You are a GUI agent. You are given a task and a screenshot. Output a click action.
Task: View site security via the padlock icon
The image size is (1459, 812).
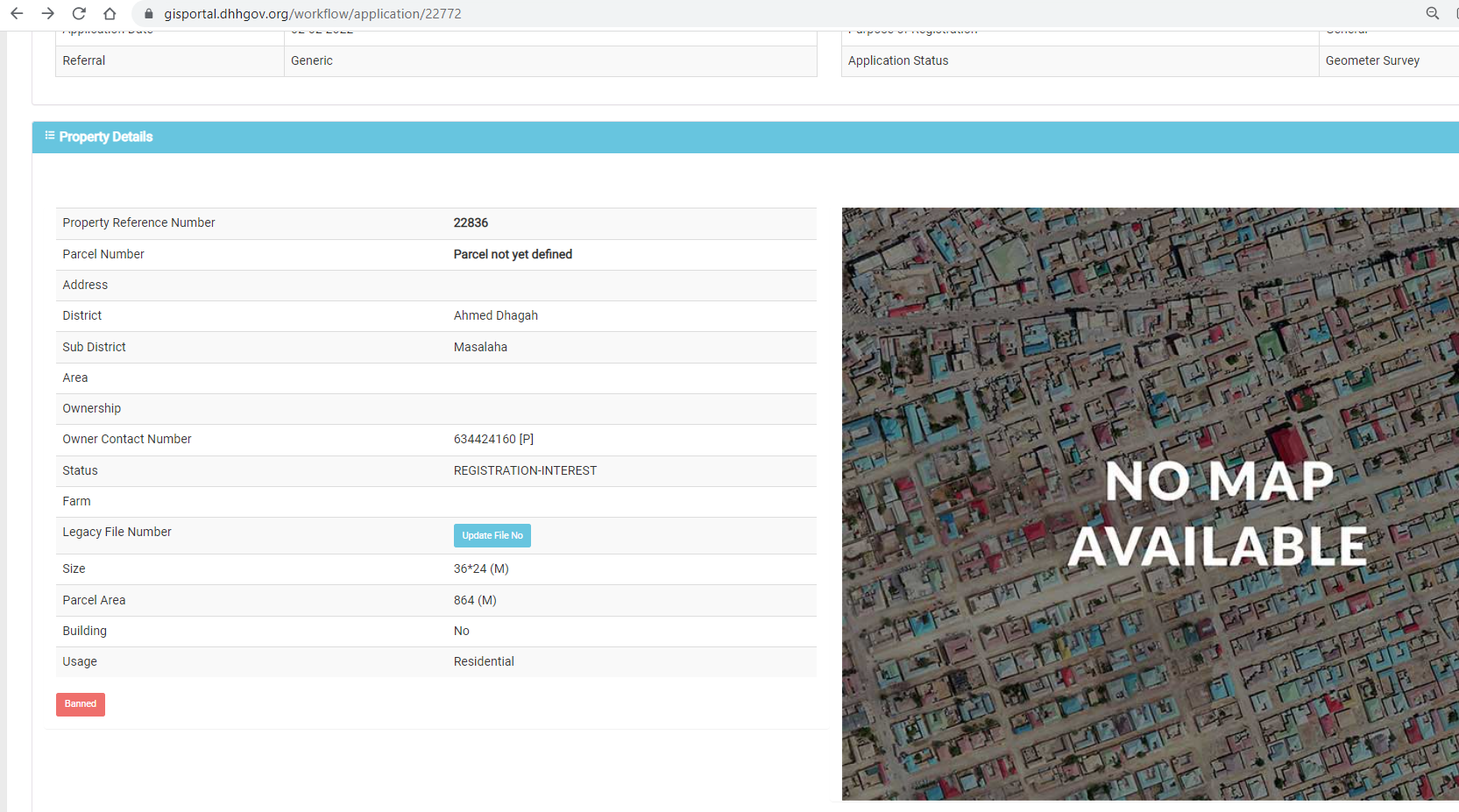click(149, 14)
